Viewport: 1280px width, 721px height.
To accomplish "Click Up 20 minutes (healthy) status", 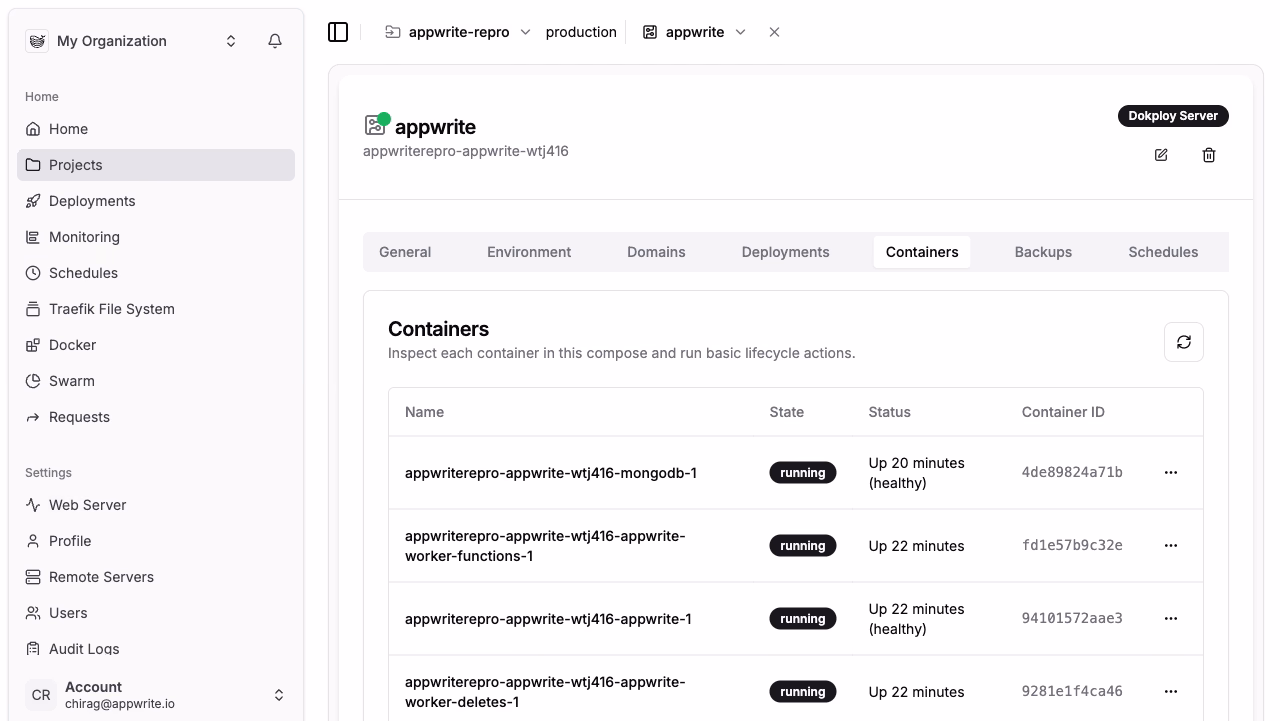I will click(x=917, y=473).
